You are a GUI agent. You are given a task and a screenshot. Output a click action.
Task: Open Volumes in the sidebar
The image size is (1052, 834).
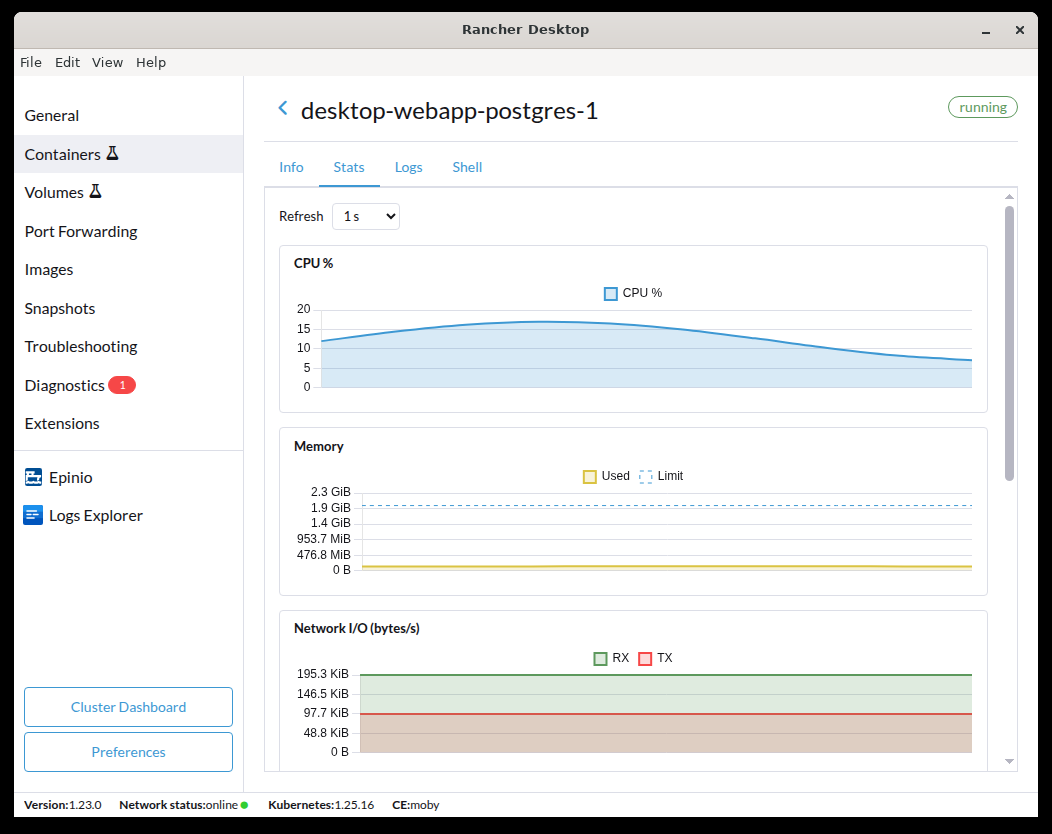pos(129,193)
